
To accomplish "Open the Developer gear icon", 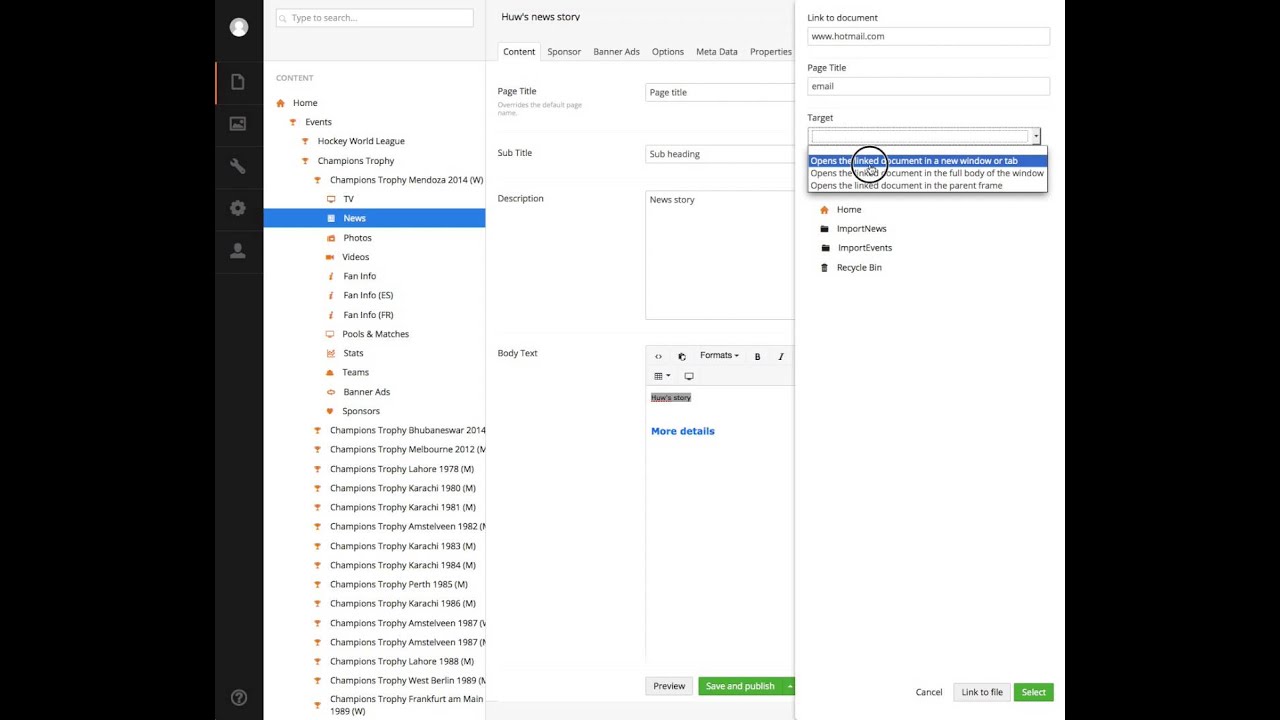I will tap(238, 208).
